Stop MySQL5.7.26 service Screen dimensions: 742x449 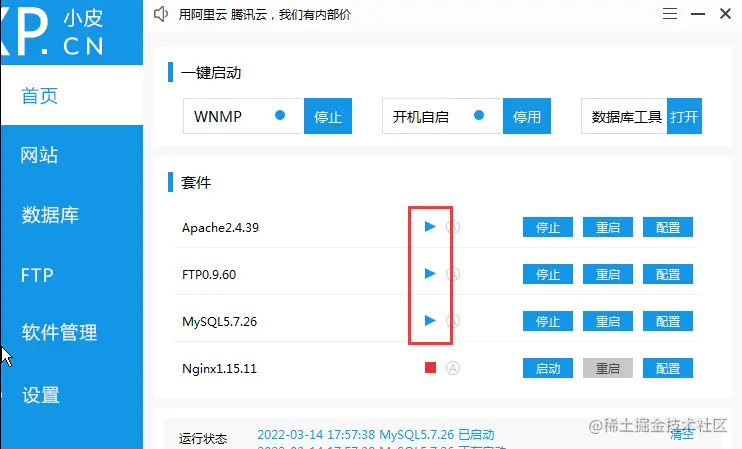[x=548, y=321]
